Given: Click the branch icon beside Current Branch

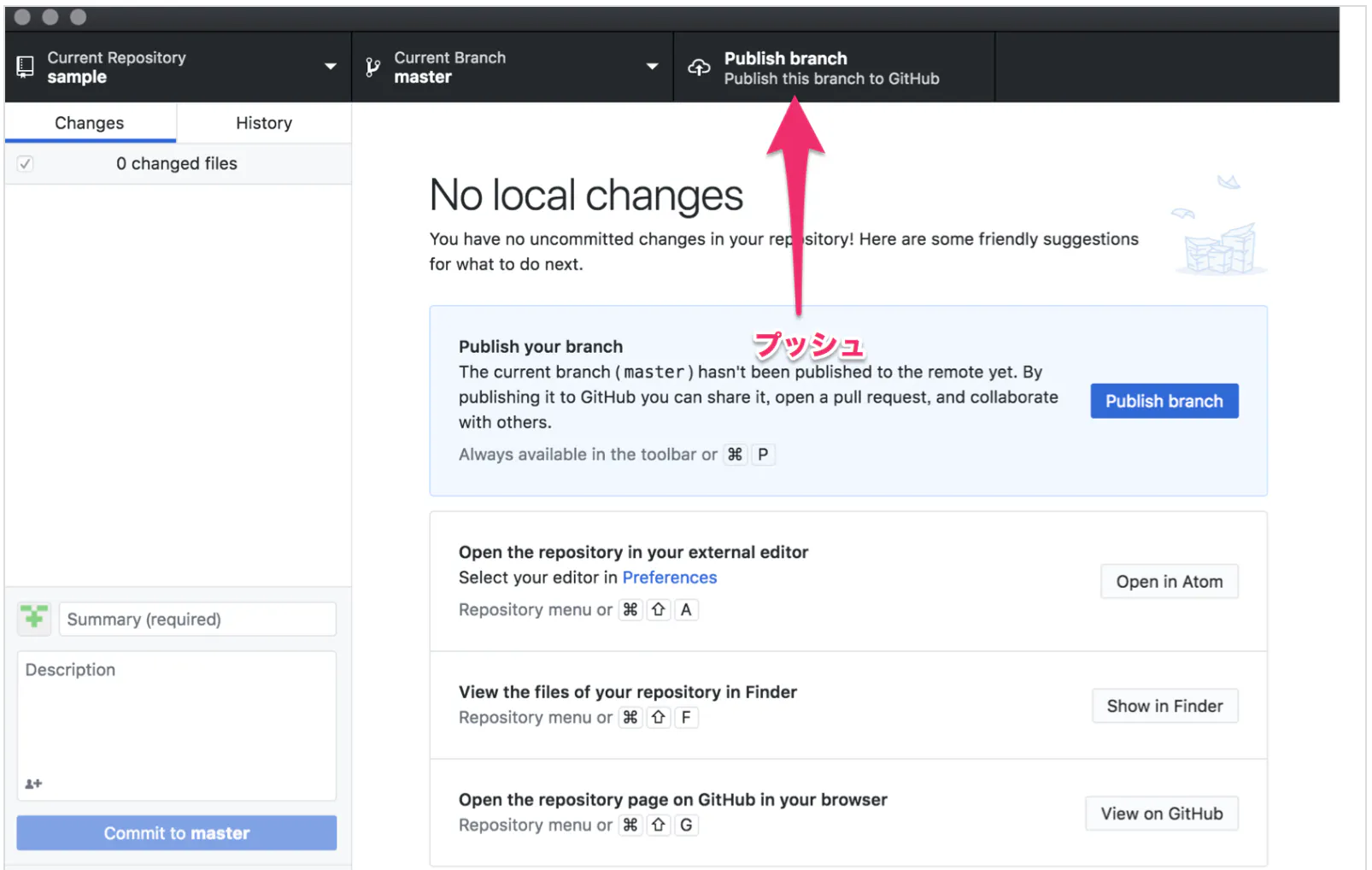Looking at the screenshot, I should (x=372, y=68).
